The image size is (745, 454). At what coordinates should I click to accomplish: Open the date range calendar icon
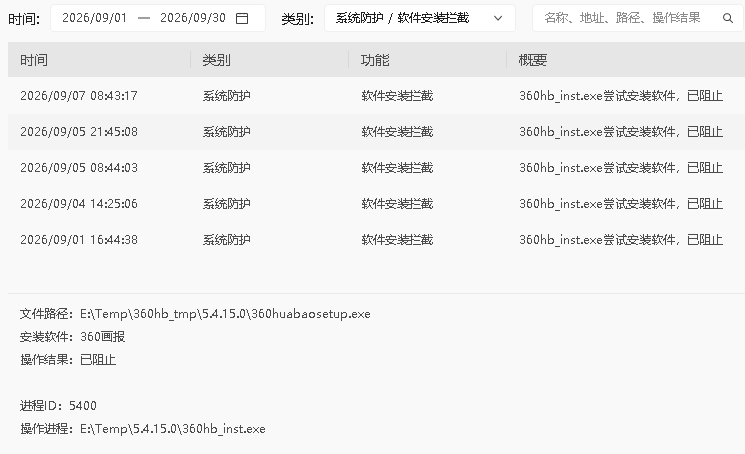click(242, 19)
